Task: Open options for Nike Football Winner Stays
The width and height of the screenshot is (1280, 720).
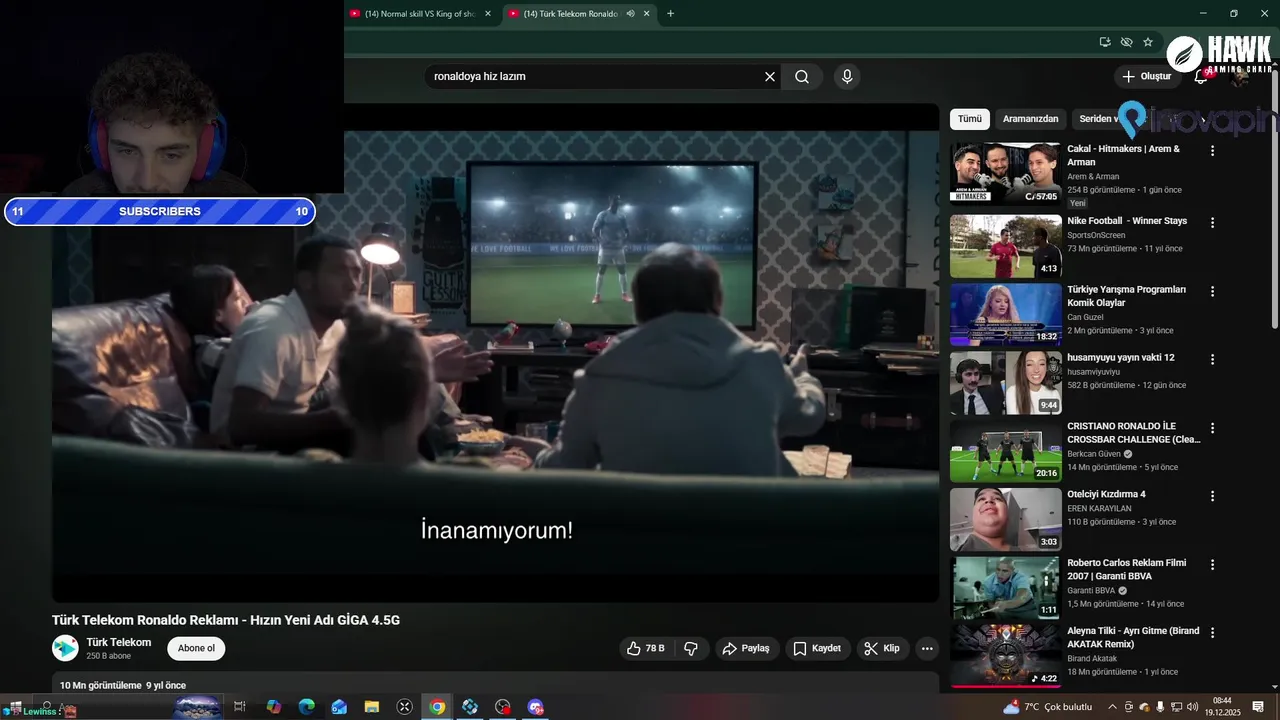Action: point(1212,223)
